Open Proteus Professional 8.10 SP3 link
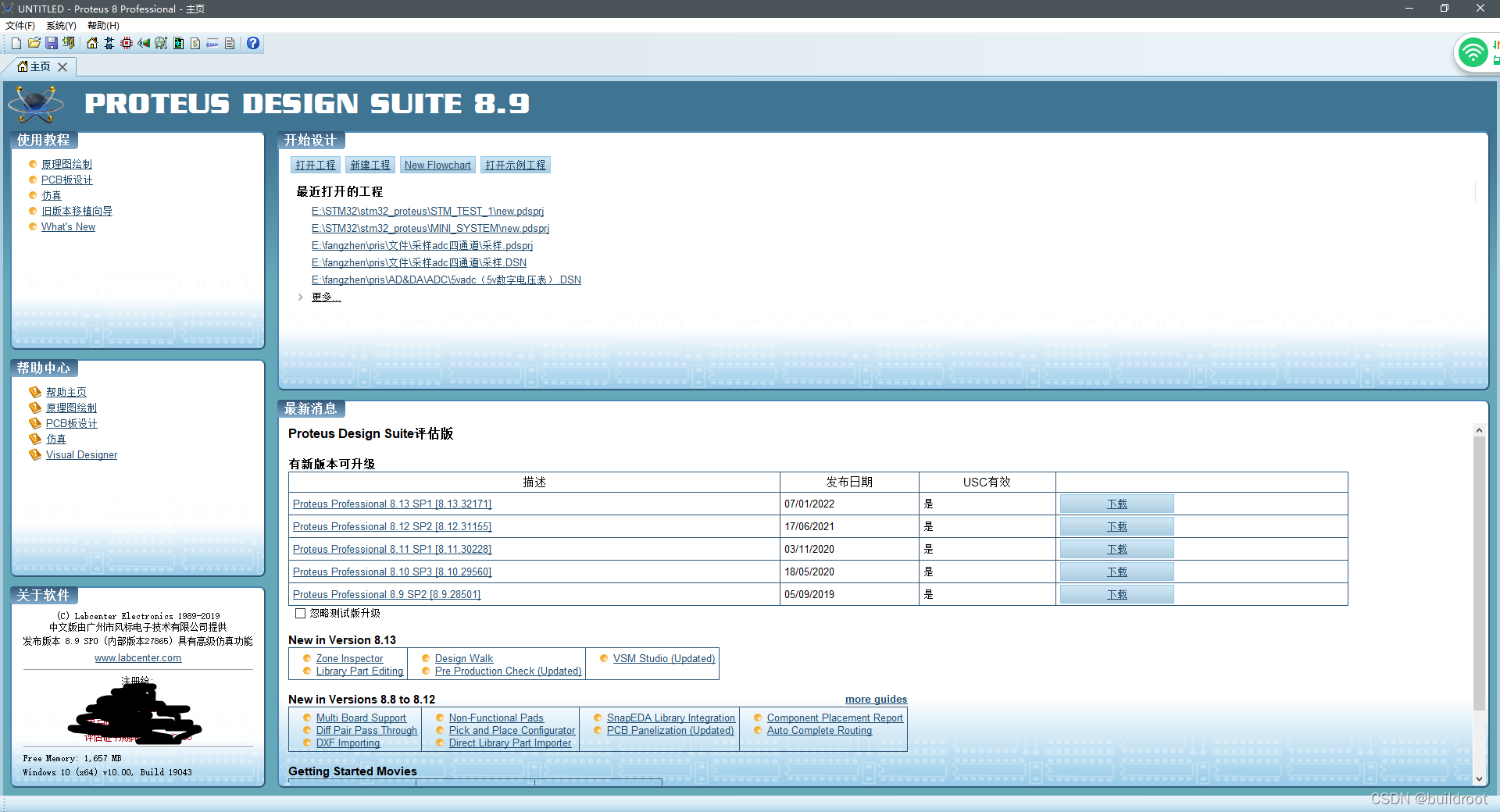1500x812 pixels. (x=392, y=572)
